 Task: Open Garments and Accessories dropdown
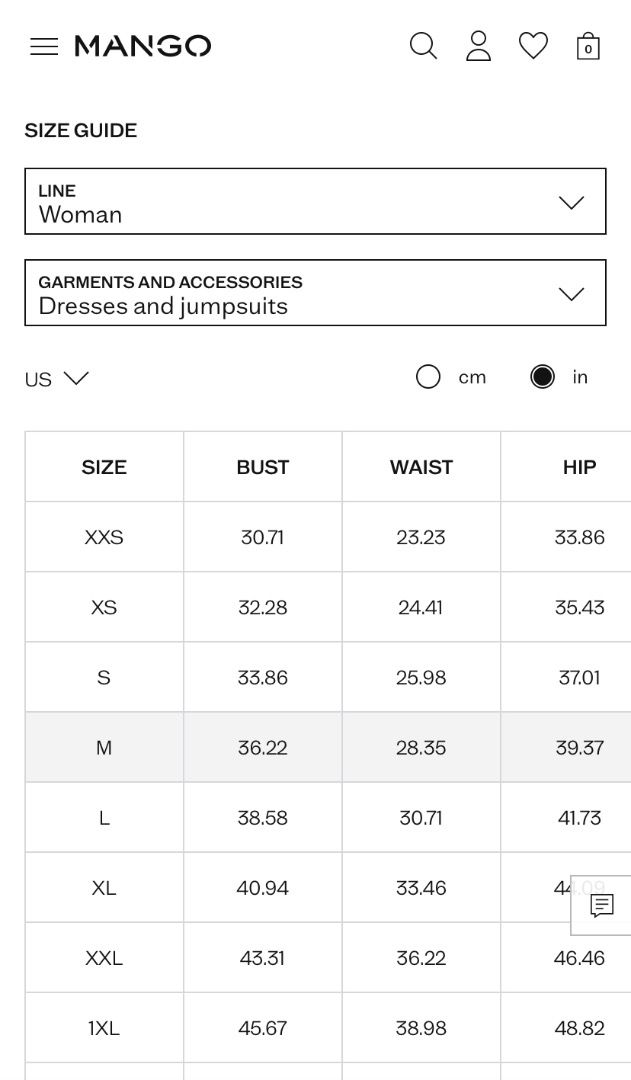point(316,293)
